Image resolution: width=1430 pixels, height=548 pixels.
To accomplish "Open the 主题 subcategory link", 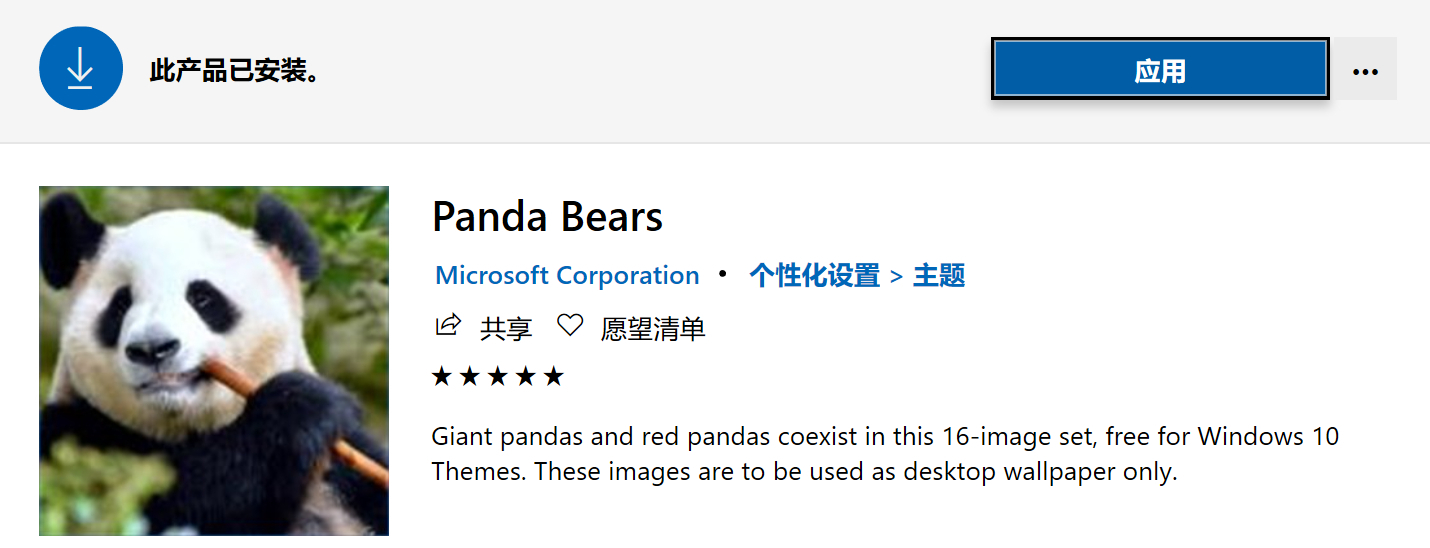I will click(939, 275).
